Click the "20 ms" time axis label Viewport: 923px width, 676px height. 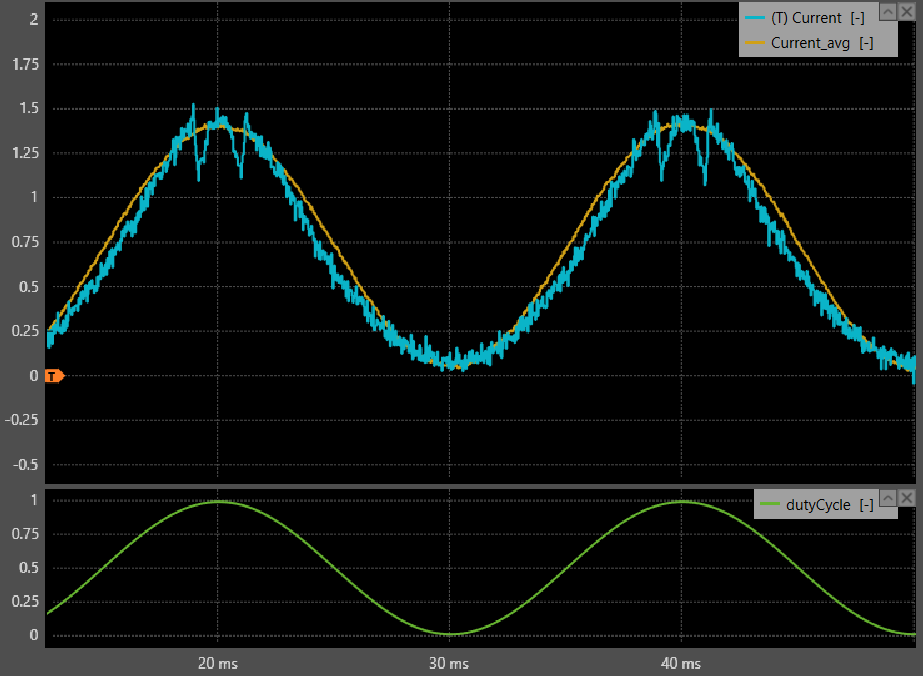coord(218,663)
